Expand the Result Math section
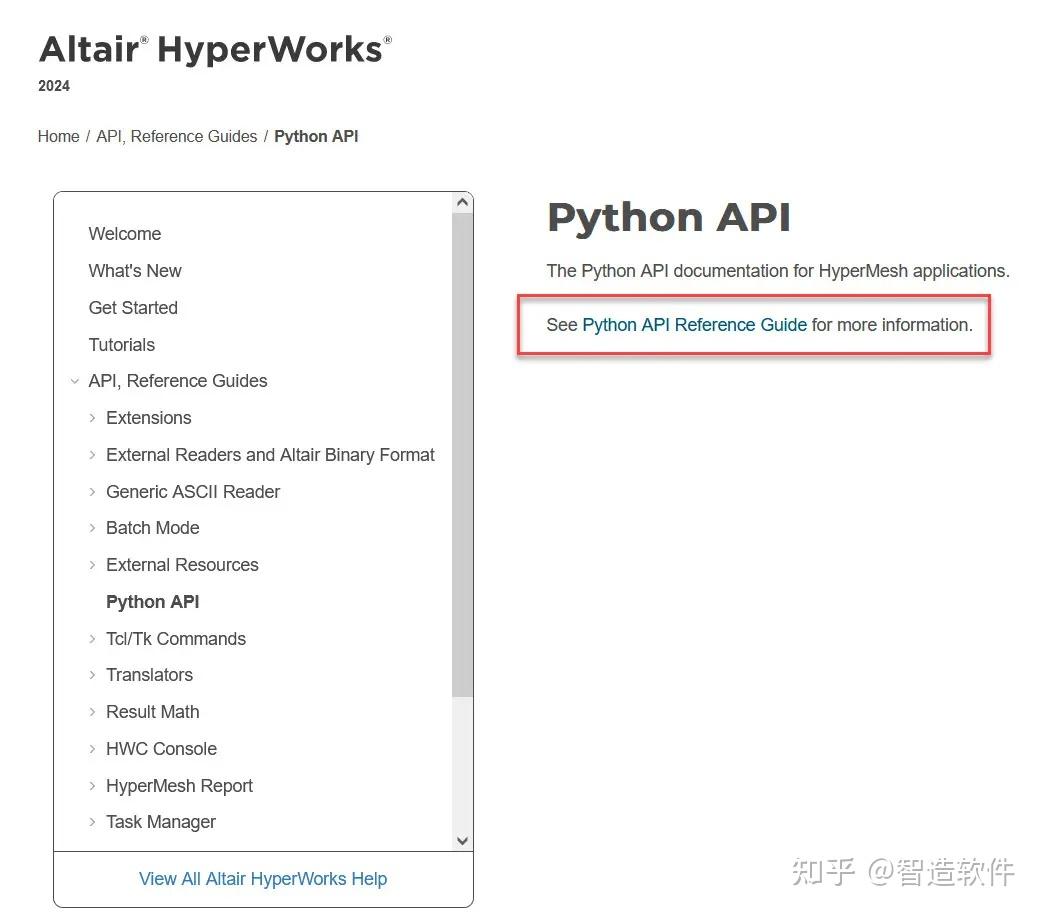Viewport: 1042px width, 915px height. pos(91,711)
